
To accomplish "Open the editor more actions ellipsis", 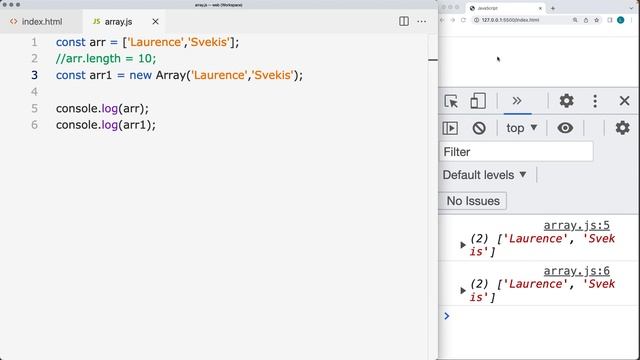I will [x=422, y=21].
